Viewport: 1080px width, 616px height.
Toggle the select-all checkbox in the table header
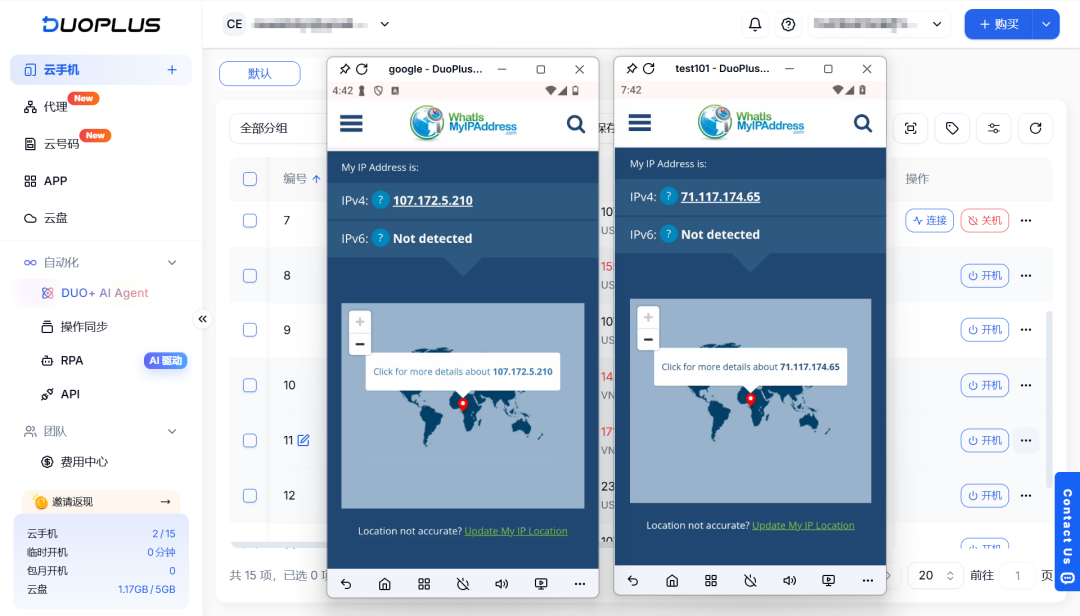click(250, 179)
